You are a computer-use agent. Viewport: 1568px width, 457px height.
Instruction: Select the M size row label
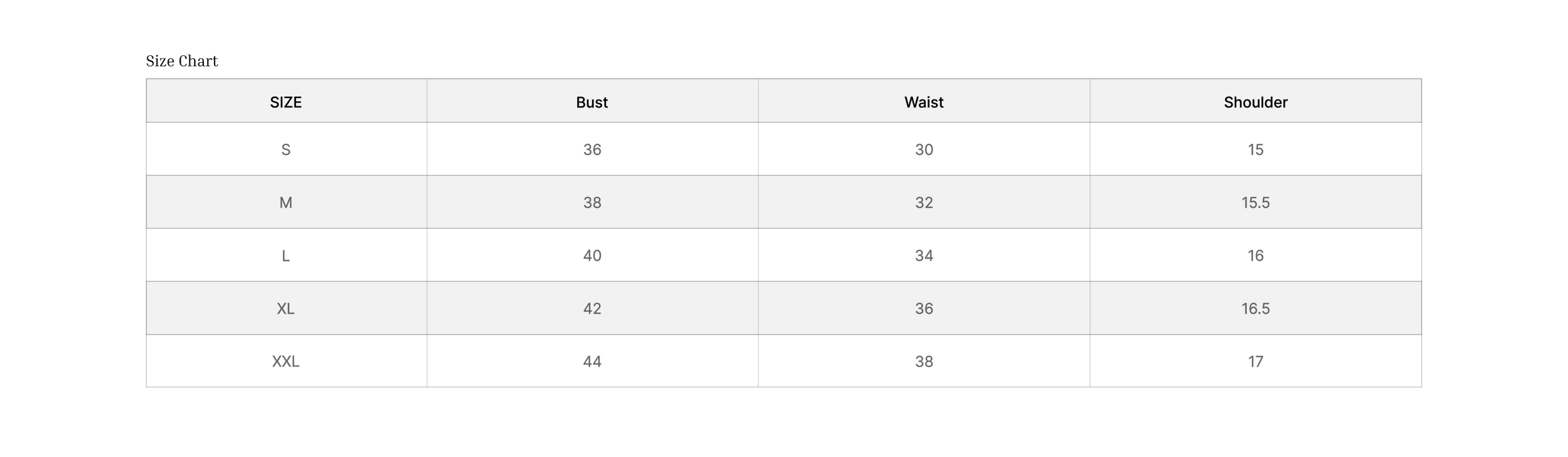pos(286,203)
